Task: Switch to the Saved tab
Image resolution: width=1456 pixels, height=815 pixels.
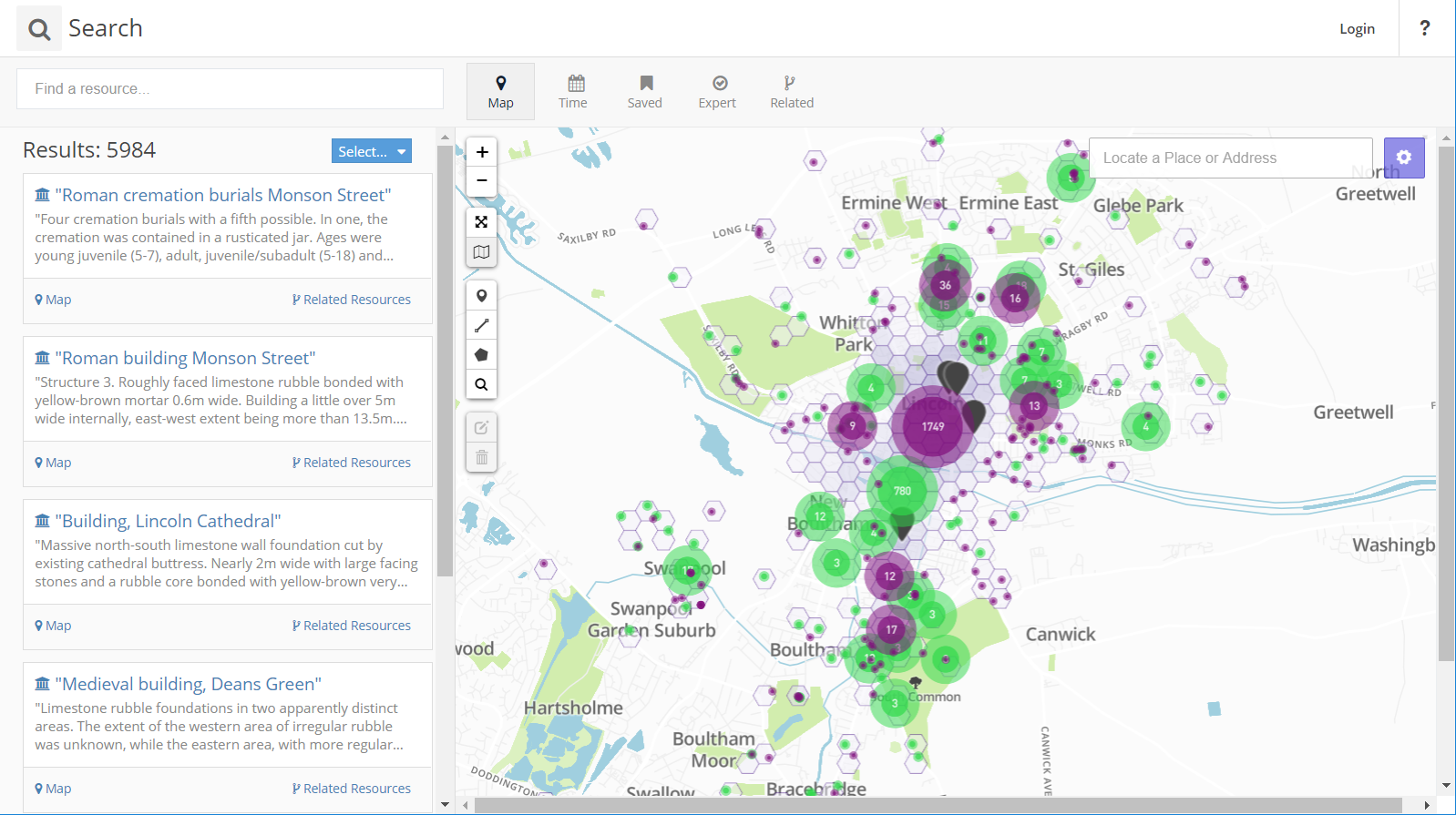Action: [x=645, y=92]
